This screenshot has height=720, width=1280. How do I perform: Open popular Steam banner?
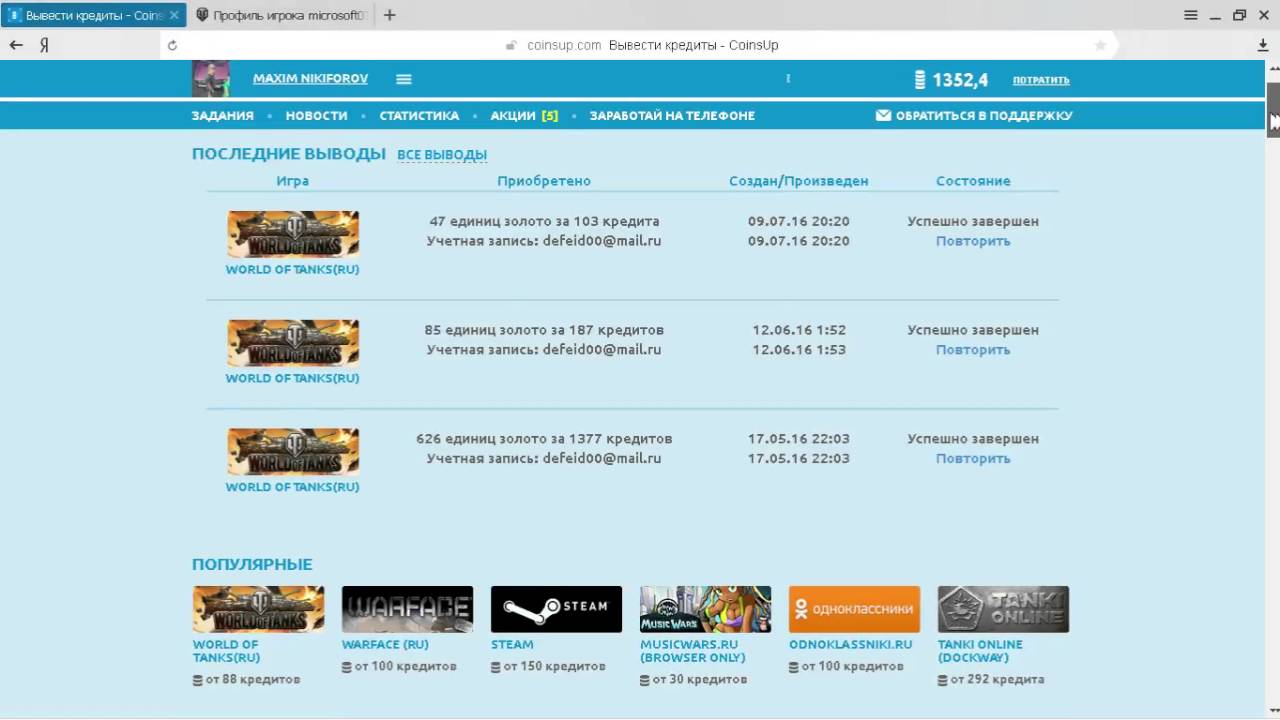coord(556,609)
